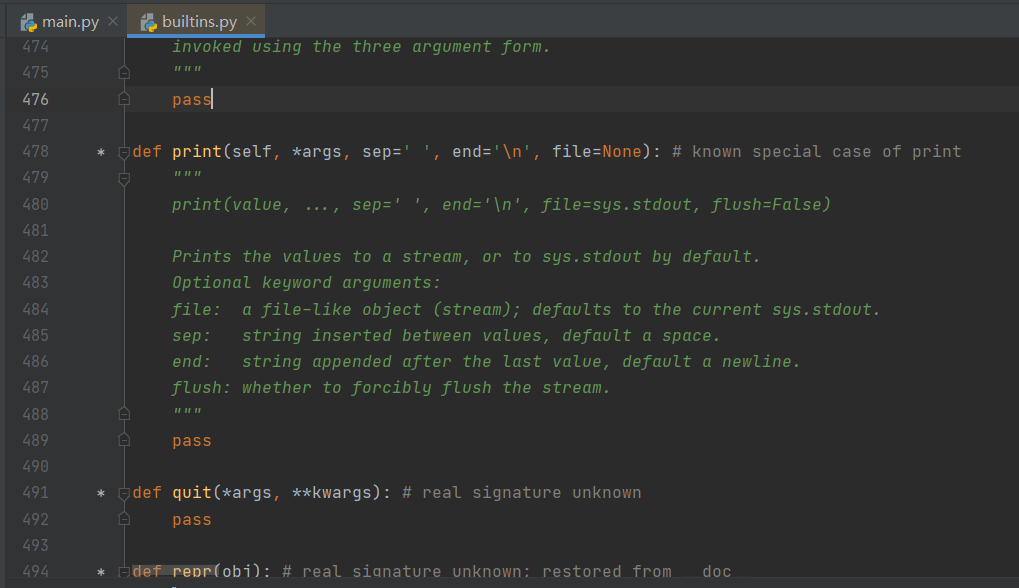The width and height of the screenshot is (1019, 588).
Task: Collapse the repr function at line 494
Action: pos(123,570)
